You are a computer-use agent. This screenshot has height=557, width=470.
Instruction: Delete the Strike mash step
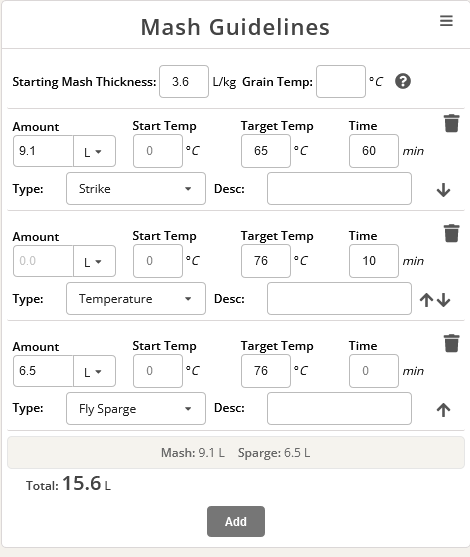pos(452,123)
